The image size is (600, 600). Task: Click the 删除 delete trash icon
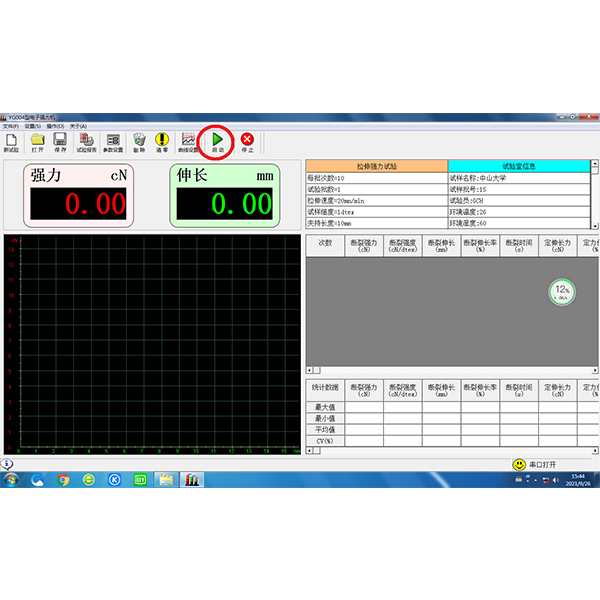pos(140,142)
